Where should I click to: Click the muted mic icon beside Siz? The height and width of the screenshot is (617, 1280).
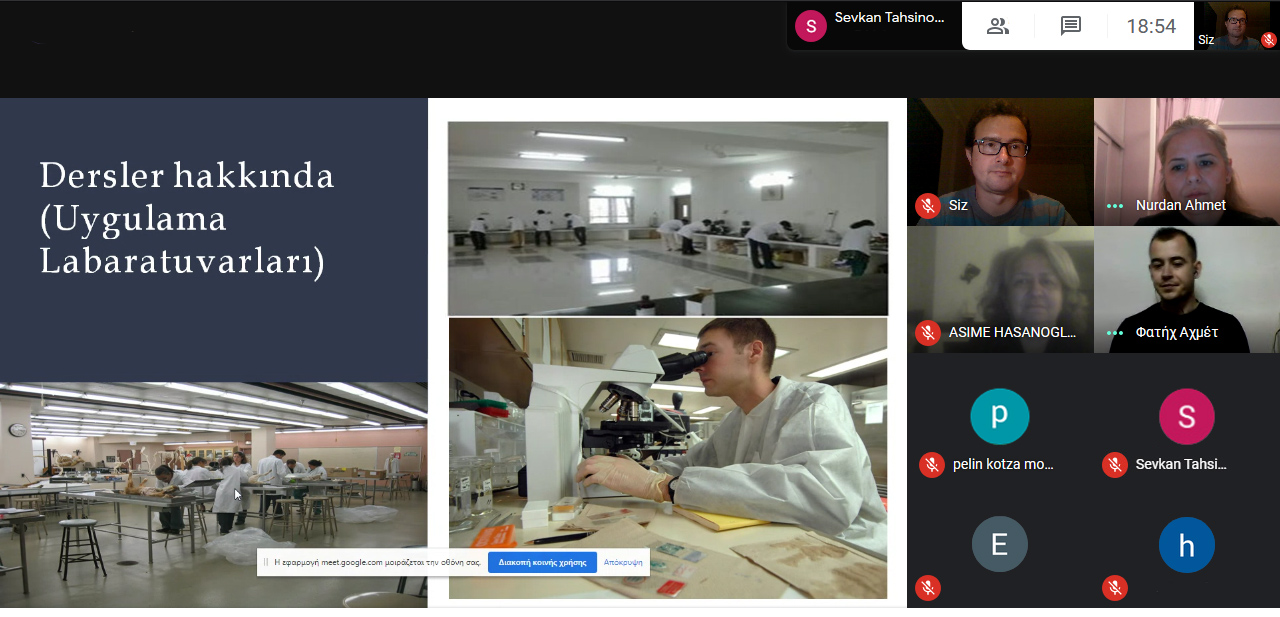pyautogui.click(x=928, y=206)
